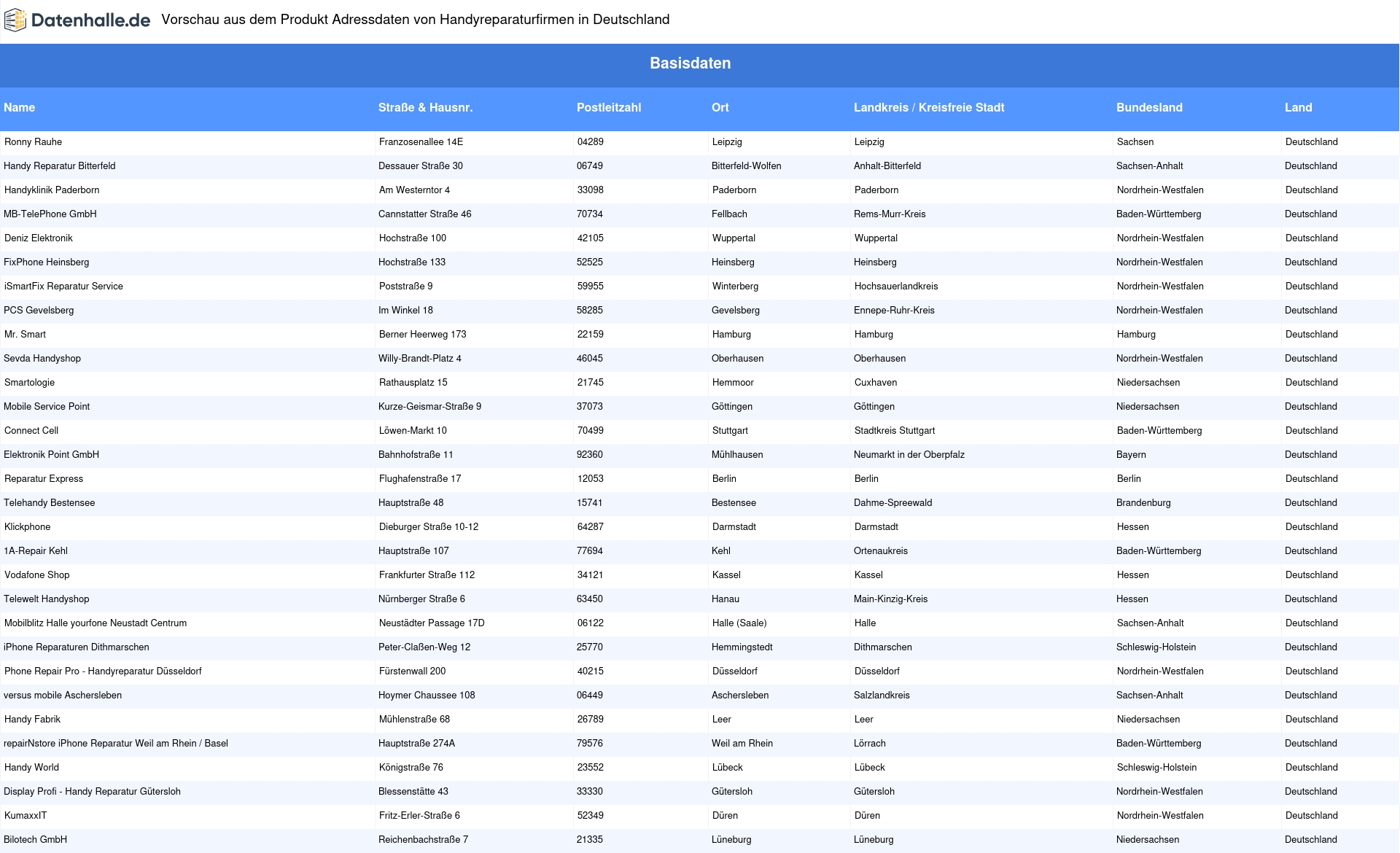Image resolution: width=1400 pixels, height=853 pixels.
Task: Click the KumaxxIT name cell
Action: coord(26,816)
